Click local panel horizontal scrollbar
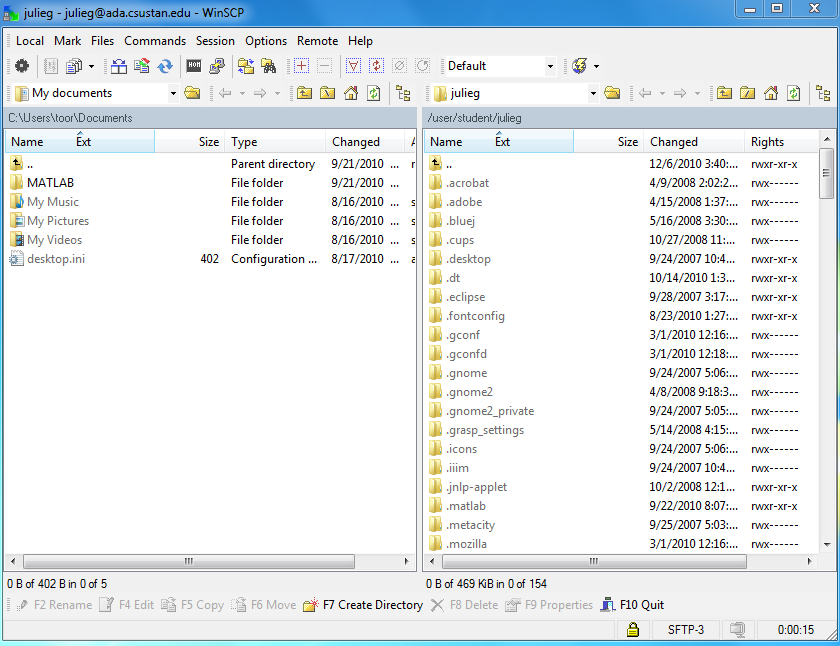Screen dimensions: 840x646 [189, 561]
